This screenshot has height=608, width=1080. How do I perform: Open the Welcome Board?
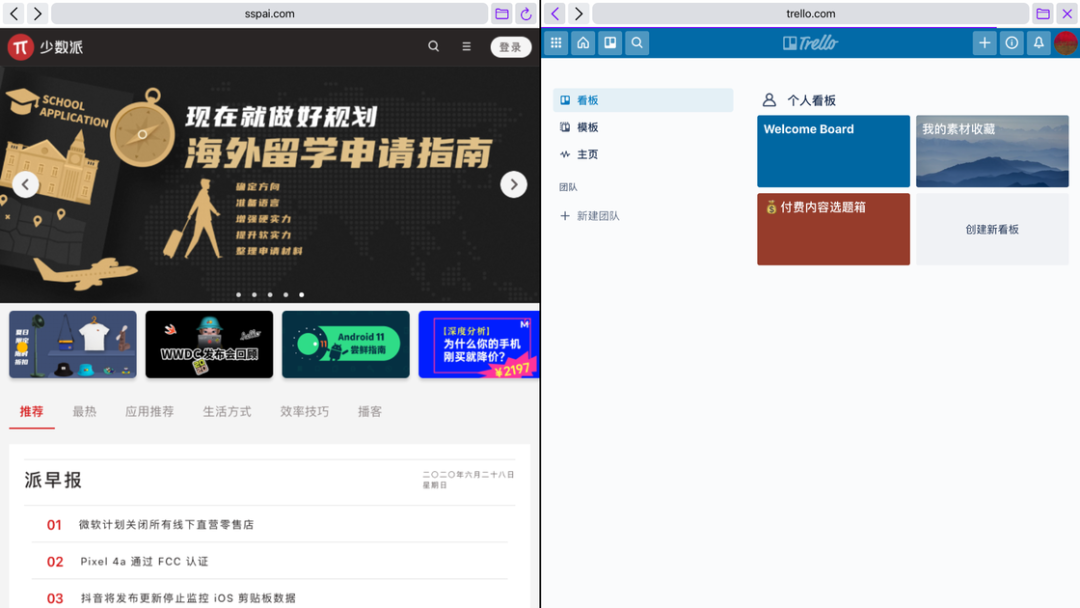pos(833,151)
